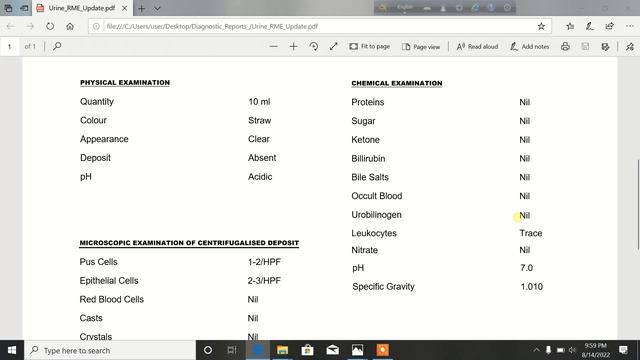Open Microsoft Store from taskbar
Image resolution: width=640 pixels, height=360 pixels.
307,350
